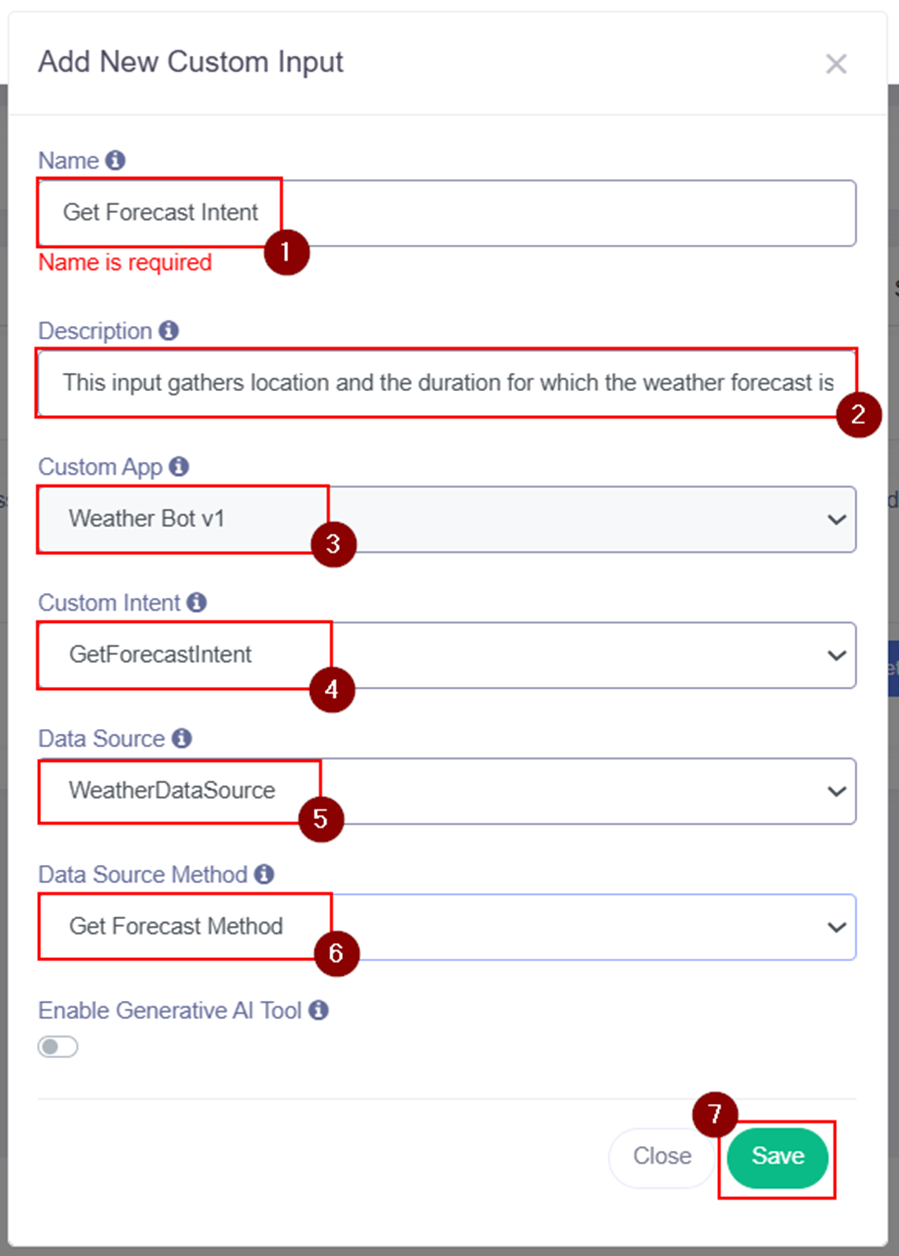The width and height of the screenshot is (899, 1256).
Task: Click the numbered step 2 marker
Action: click(858, 415)
